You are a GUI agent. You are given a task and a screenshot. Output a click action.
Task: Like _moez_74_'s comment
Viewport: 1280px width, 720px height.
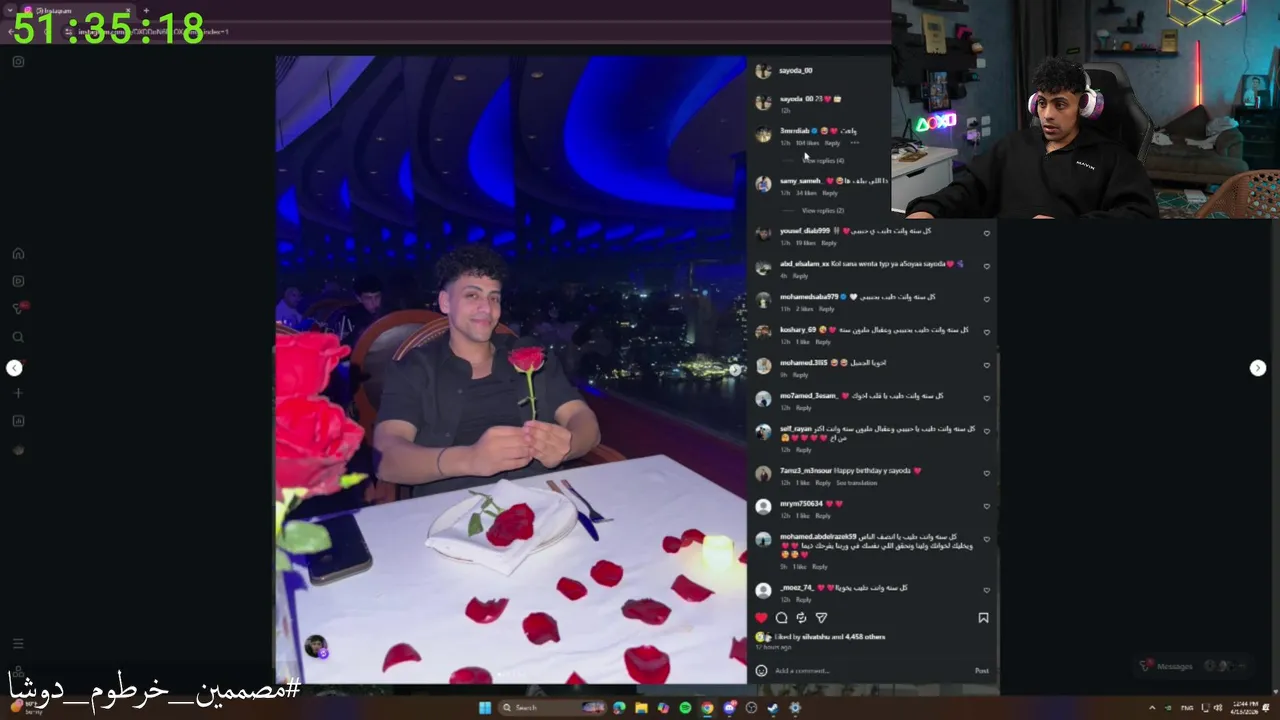point(986,590)
